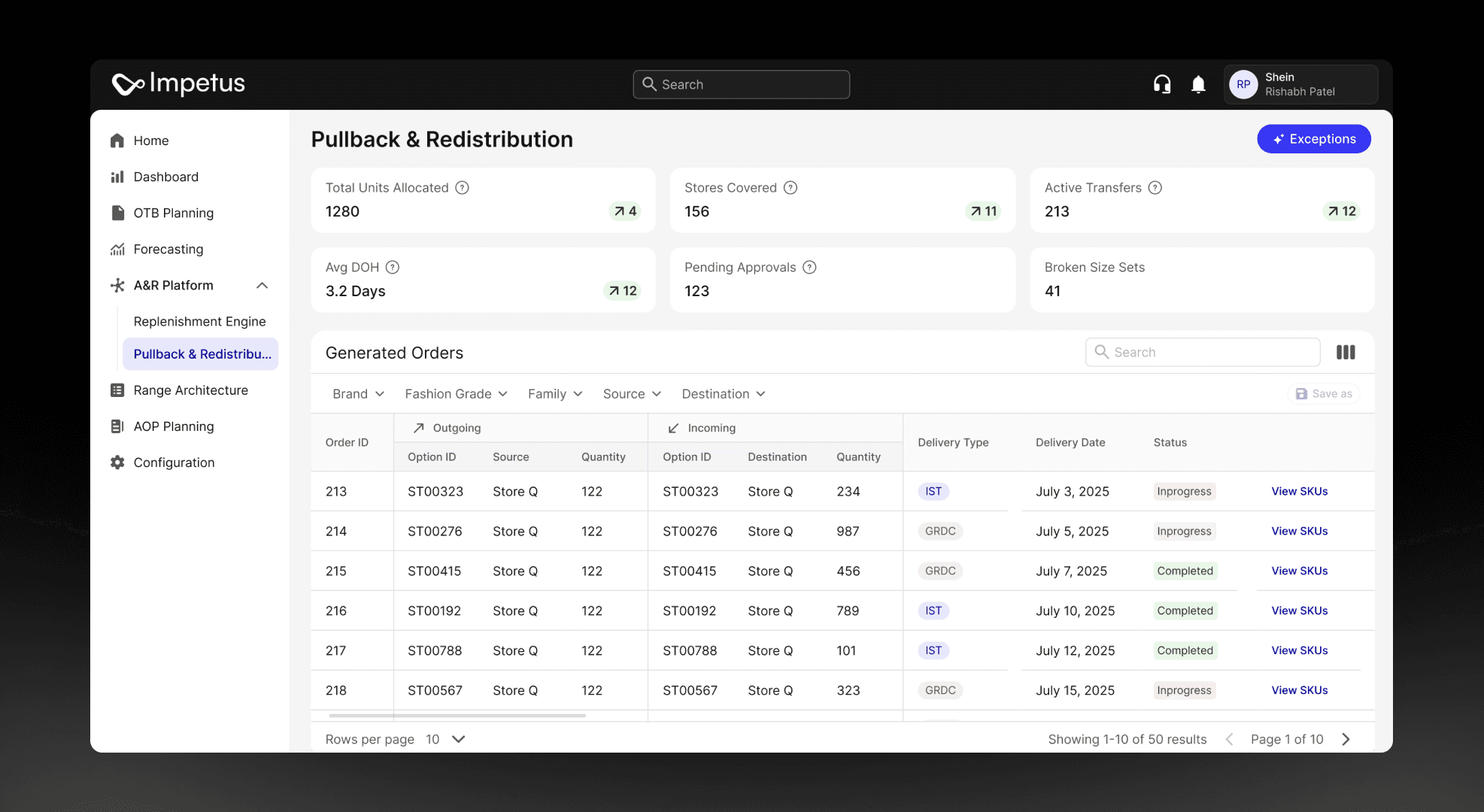Click the Exceptions button
This screenshot has height=812, width=1484.
click(x=1313, y=139)
